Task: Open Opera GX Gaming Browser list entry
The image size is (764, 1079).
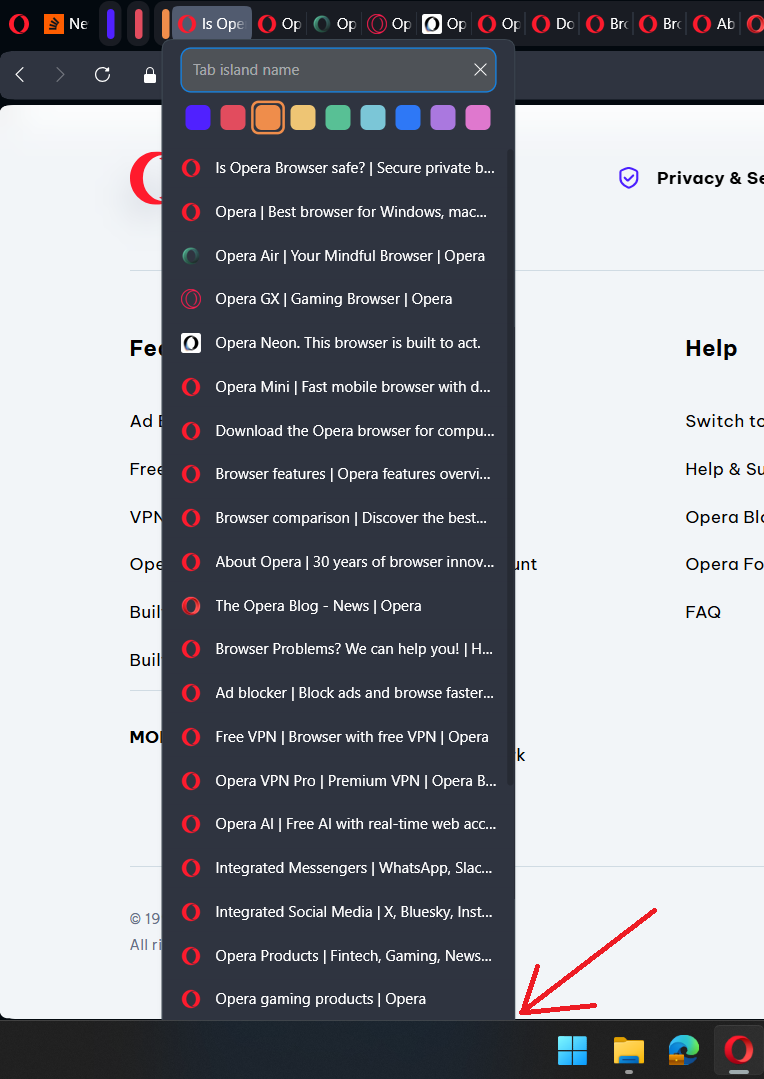Action: click(x=333, y=299)
